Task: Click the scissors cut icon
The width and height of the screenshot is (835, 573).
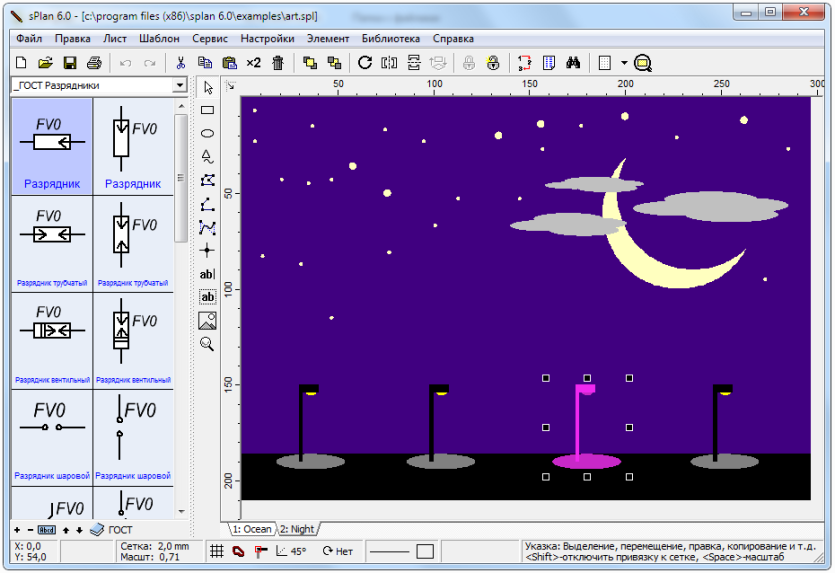Action: click(x=181, y=63)
